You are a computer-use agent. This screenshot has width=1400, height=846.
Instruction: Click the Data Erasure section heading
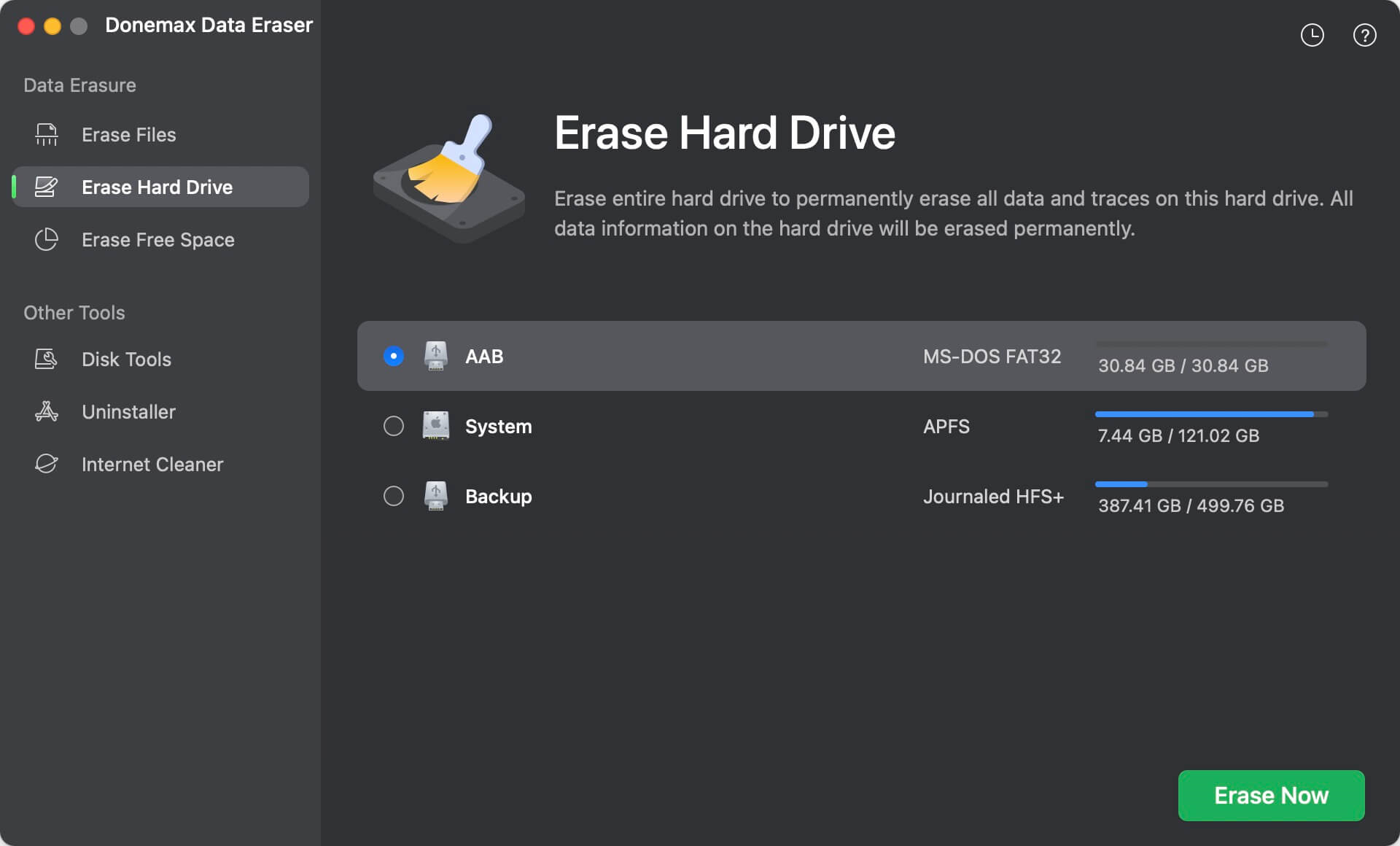(x=79, y=85)
